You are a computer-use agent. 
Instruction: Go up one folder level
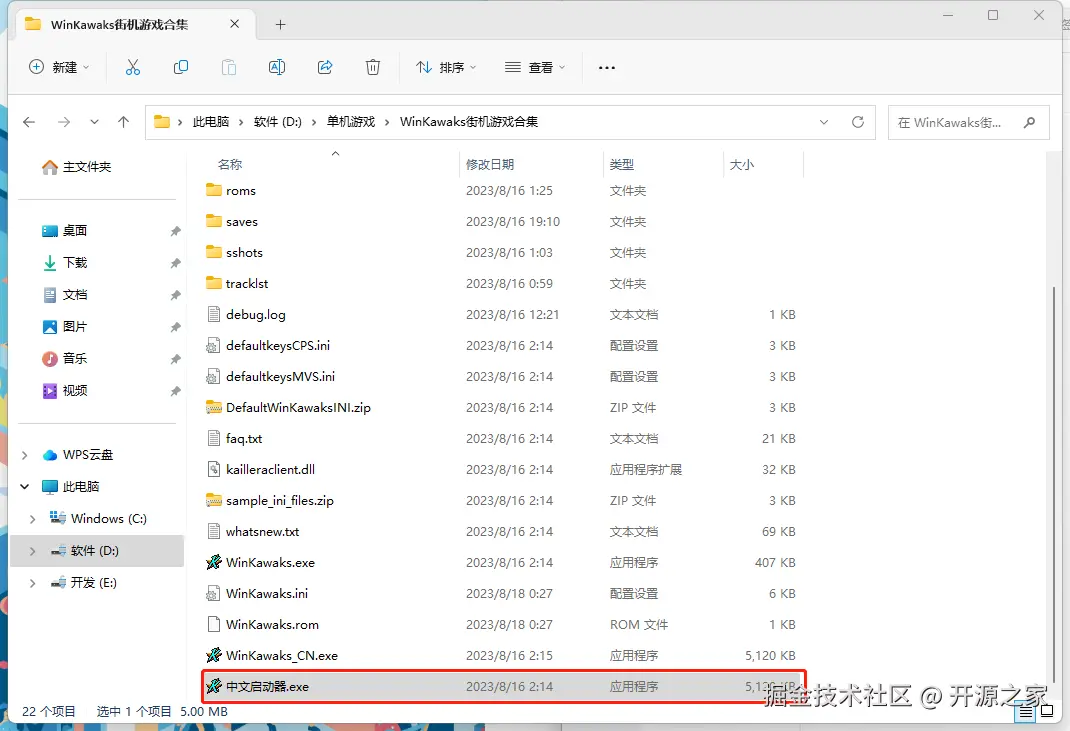coord(121,121)
